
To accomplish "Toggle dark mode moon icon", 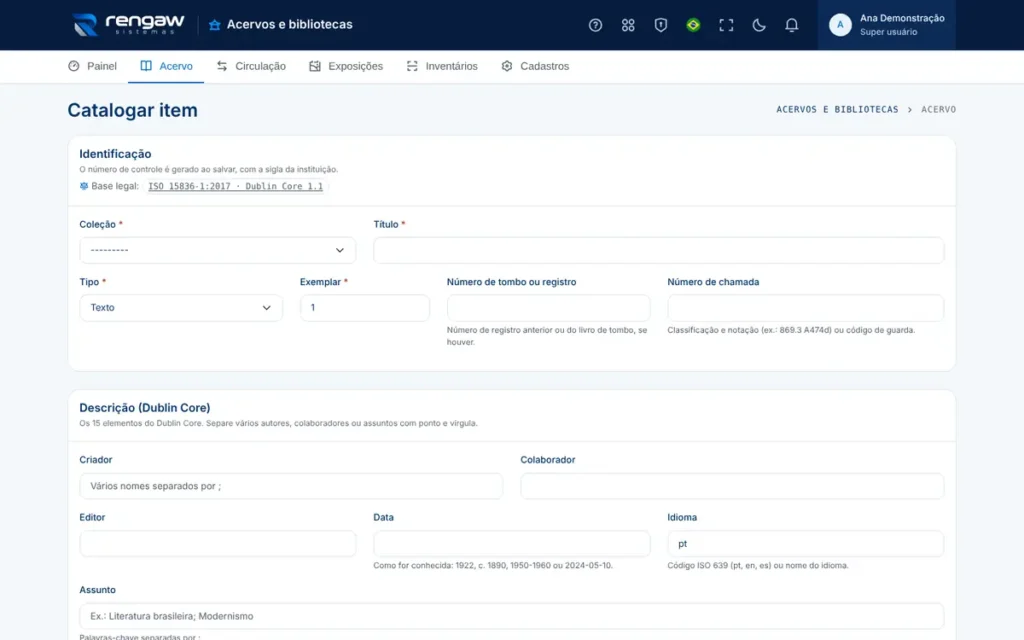I will tap(758, 25).
